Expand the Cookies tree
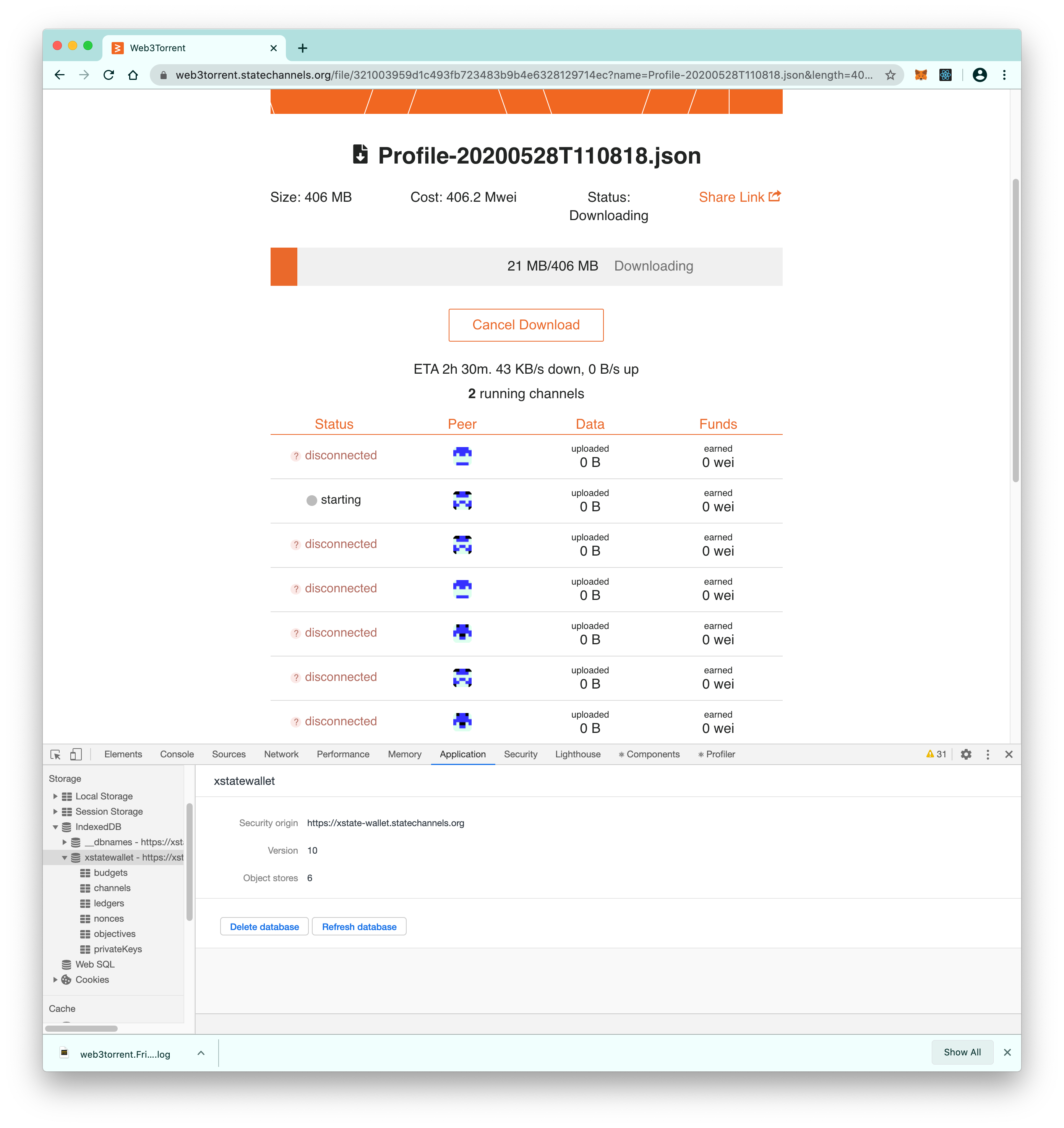Viewport: 1064px width, 1128px height. (56, 980)
